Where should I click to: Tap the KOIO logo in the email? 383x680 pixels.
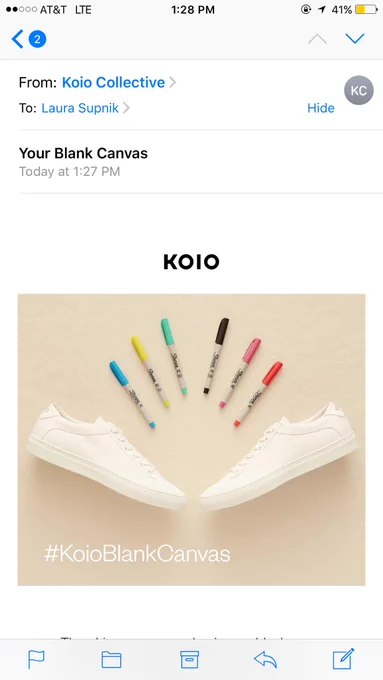[191, 262]
